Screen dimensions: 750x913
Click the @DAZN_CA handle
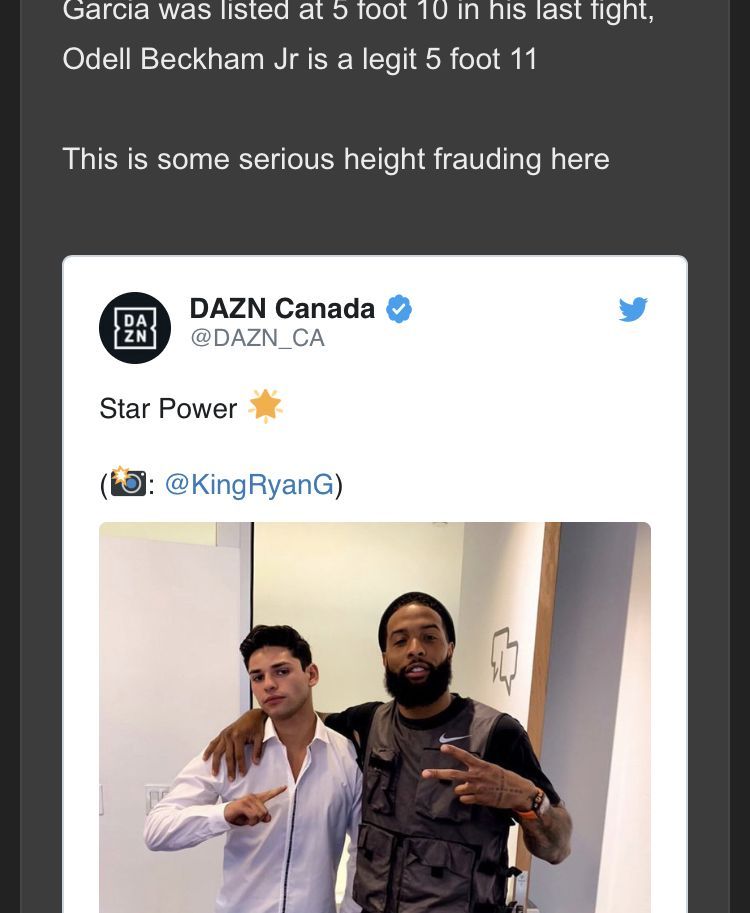257,338
